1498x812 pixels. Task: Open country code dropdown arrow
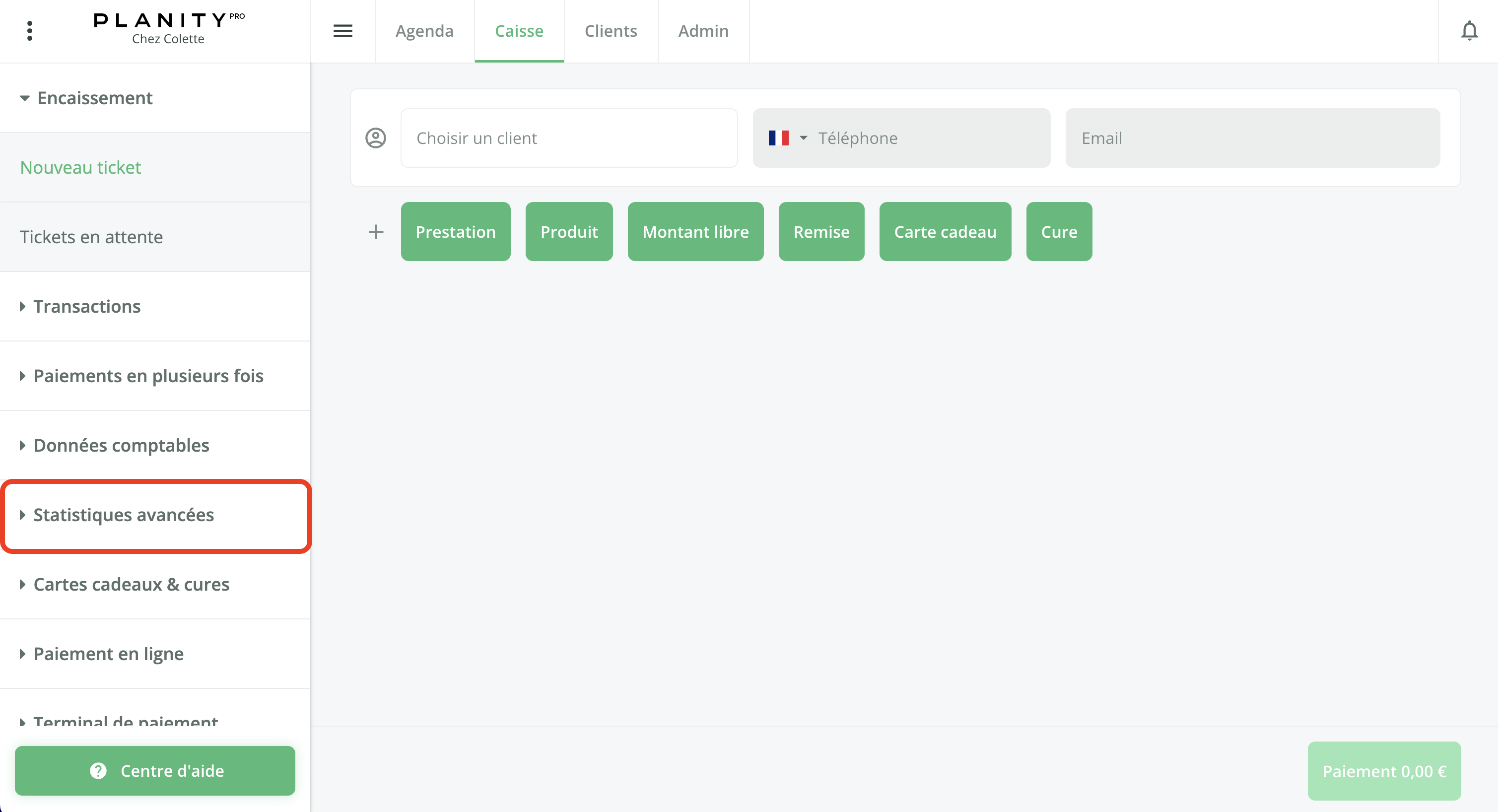coord(803,138)
